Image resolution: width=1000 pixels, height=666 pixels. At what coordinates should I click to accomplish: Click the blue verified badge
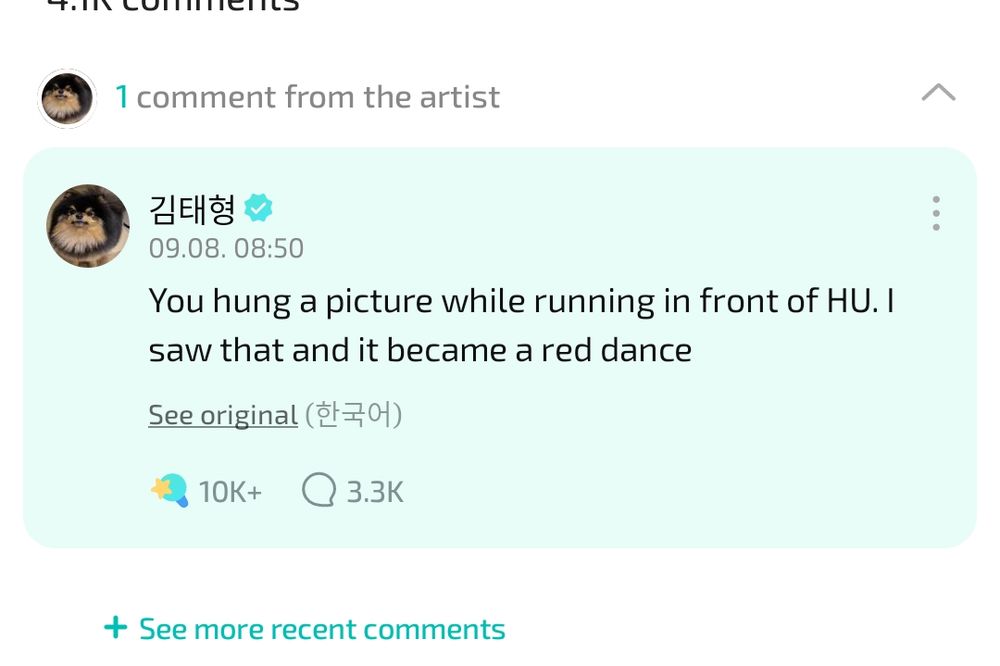coord(259,209)
